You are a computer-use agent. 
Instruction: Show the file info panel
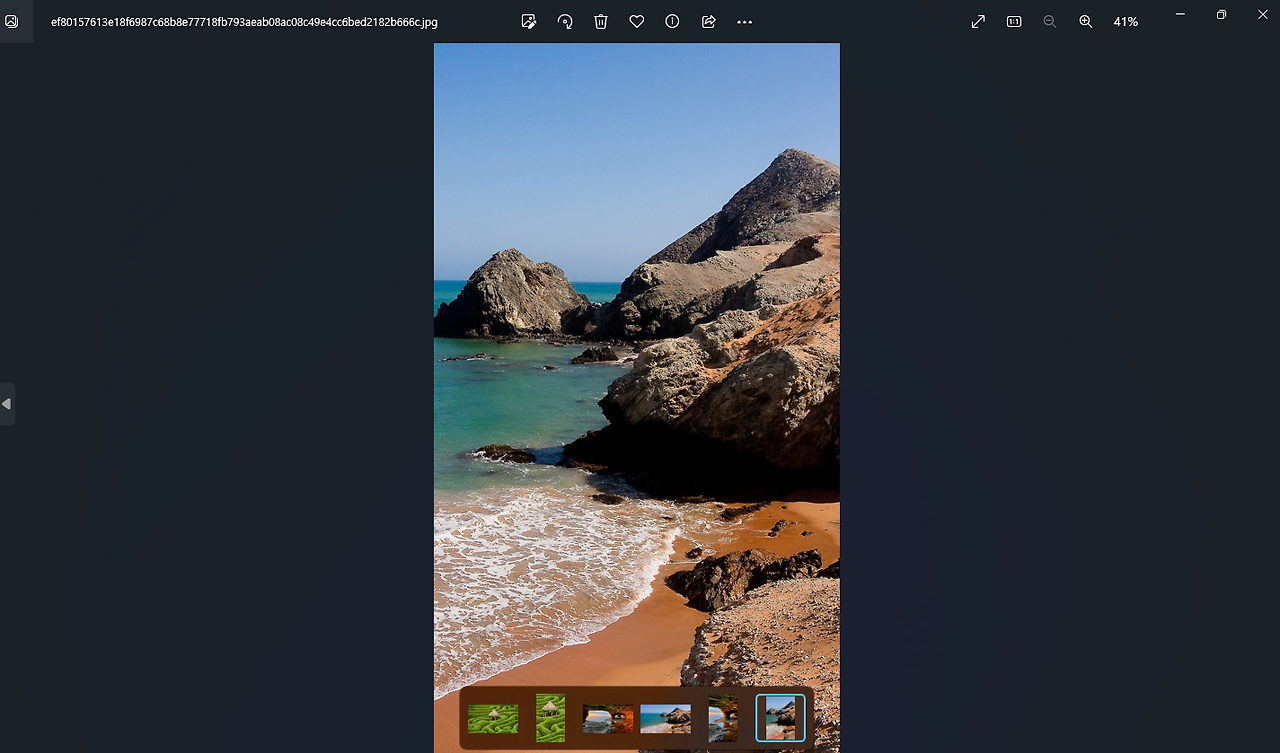[x=673, y=21]
